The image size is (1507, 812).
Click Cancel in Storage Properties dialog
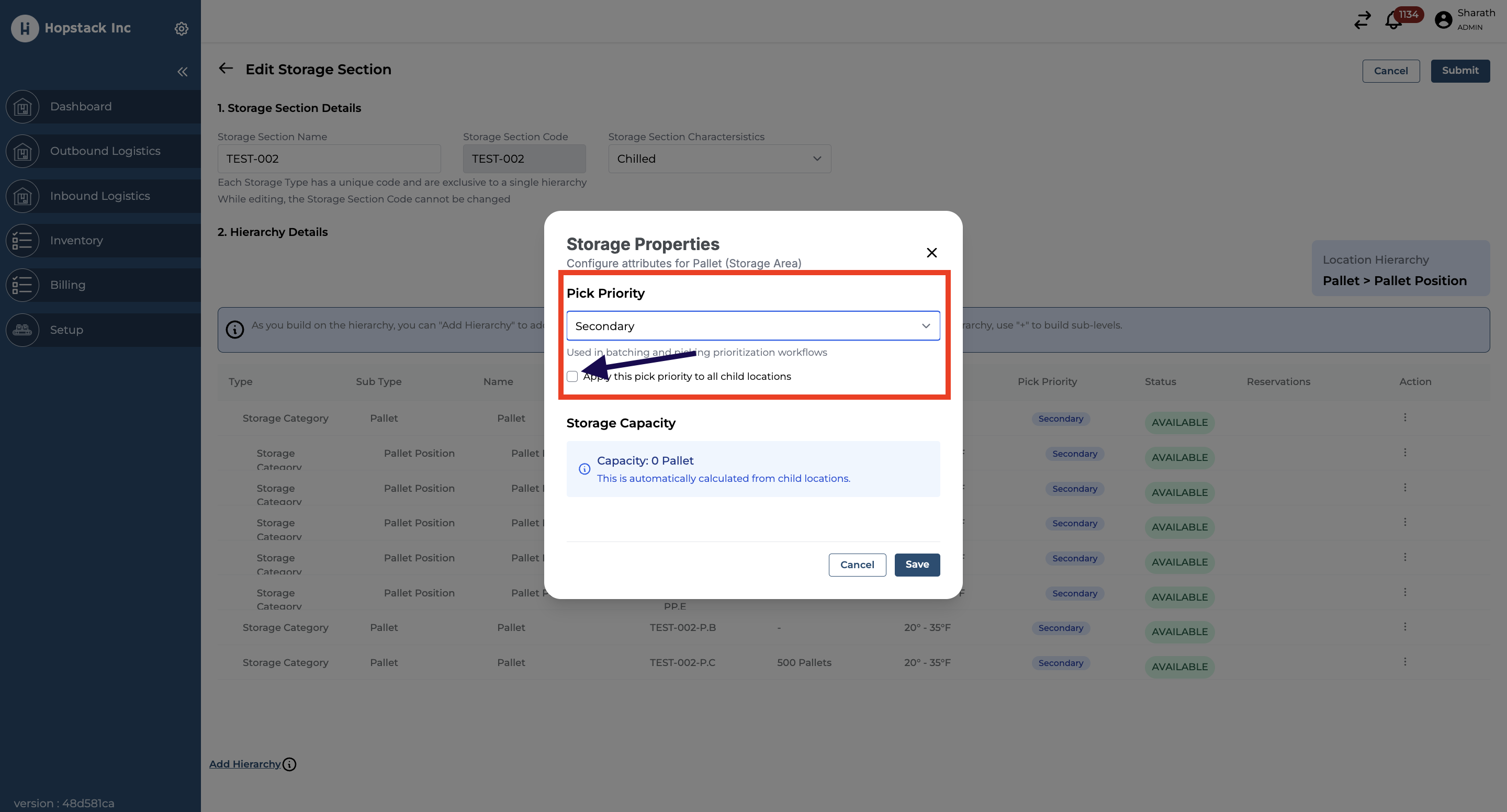(x=857, y=565)
